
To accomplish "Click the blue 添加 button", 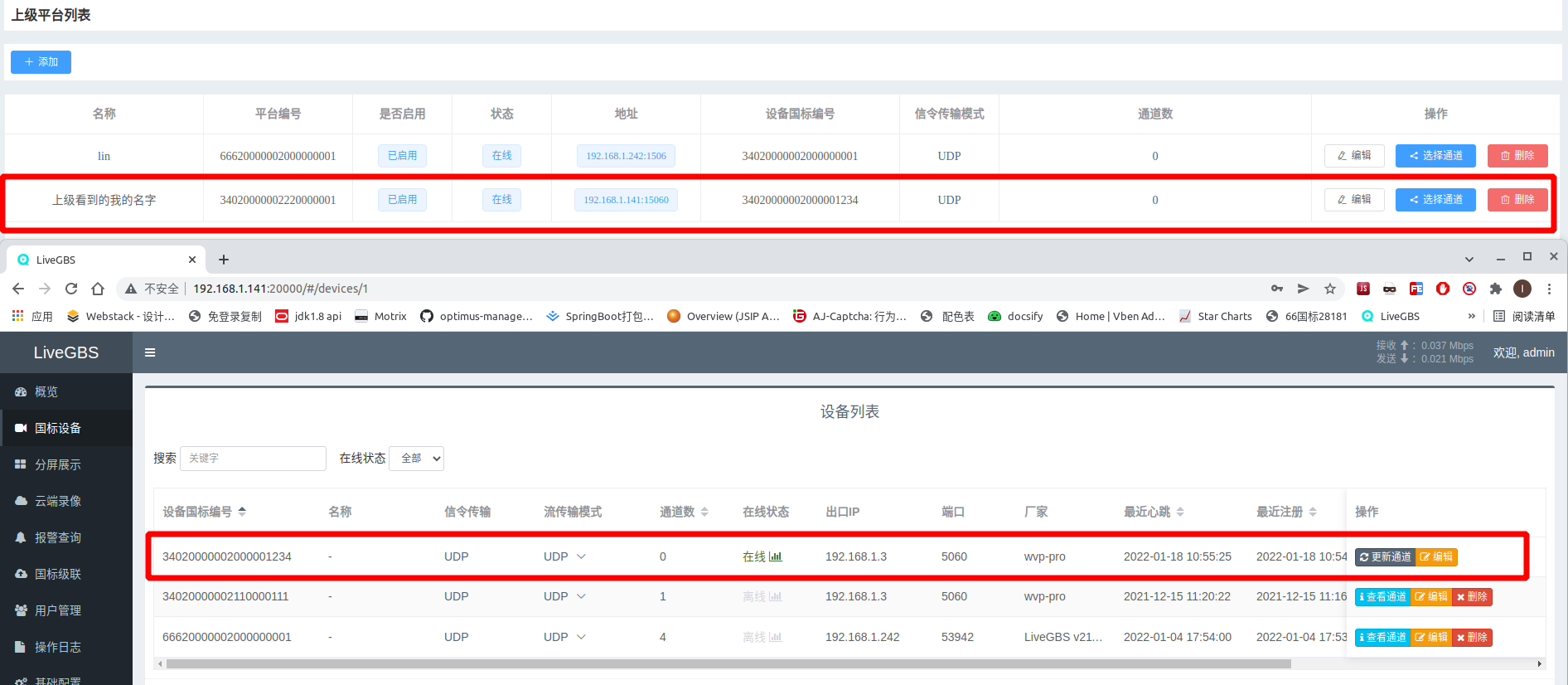I will (41, 62).
